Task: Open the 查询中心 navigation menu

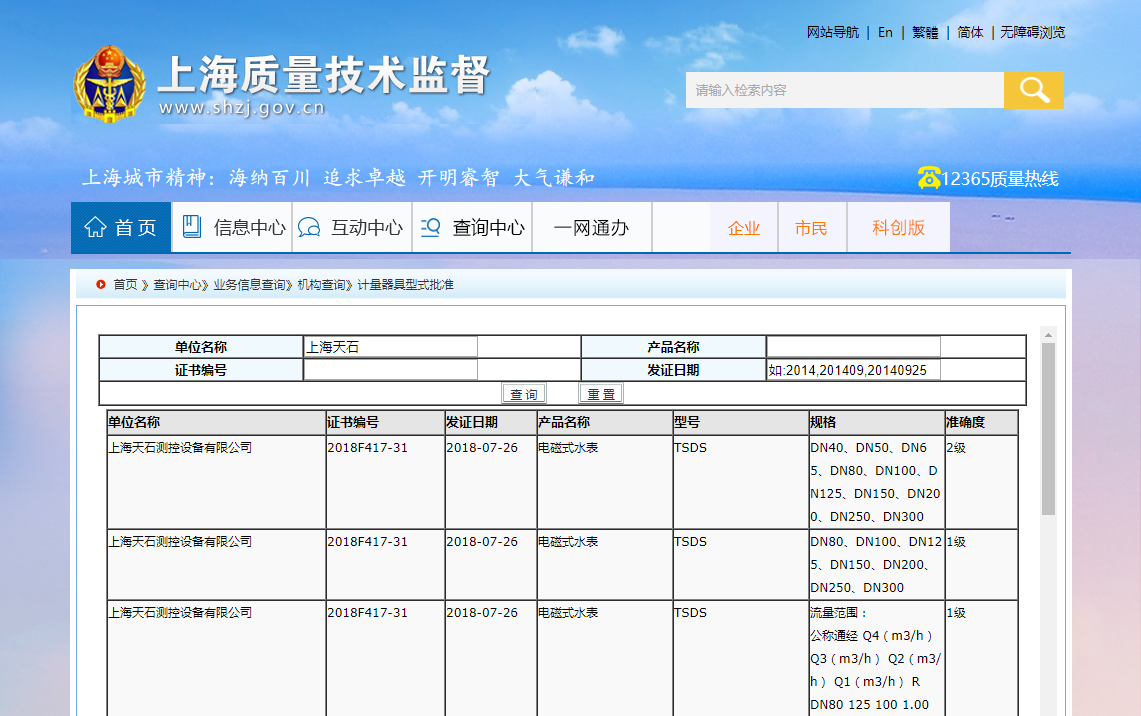Action: click(x=473, y=228)
